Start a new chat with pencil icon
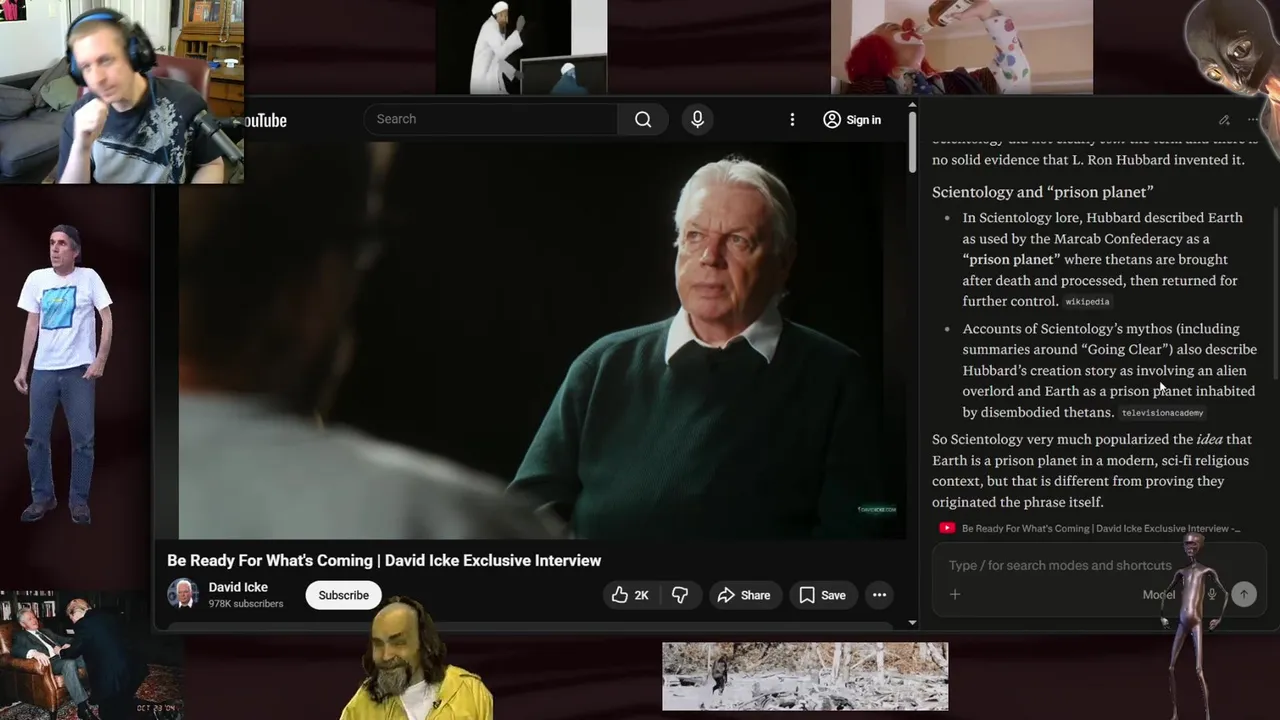The image size is (1280, 720). click(1224, 120)
